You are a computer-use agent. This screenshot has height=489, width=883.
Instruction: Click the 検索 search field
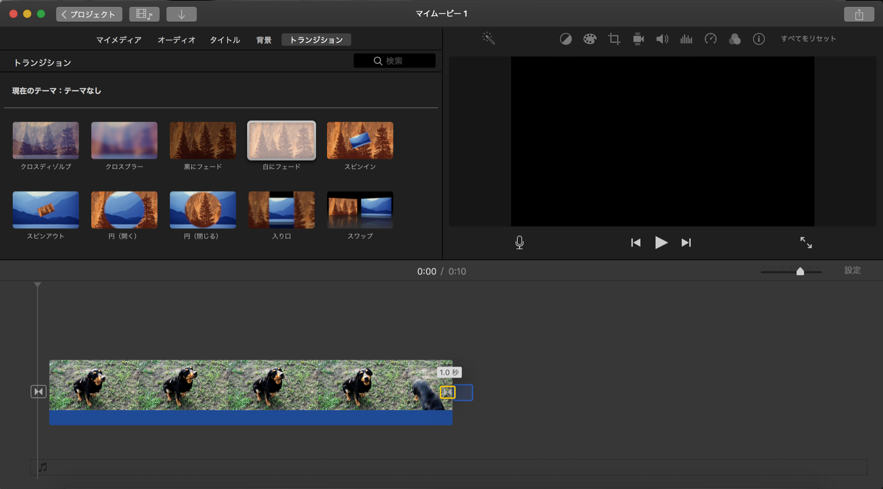click(x=394, y=61)
